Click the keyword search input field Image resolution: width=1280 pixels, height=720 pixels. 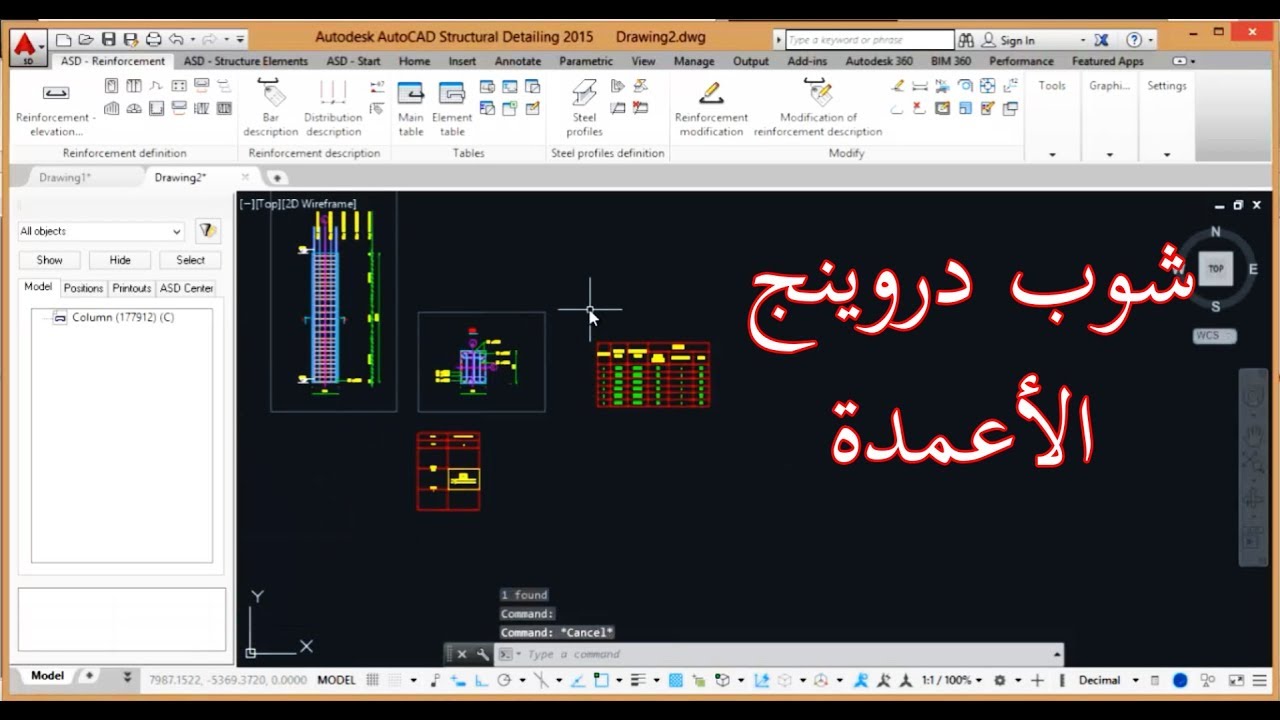870,40
